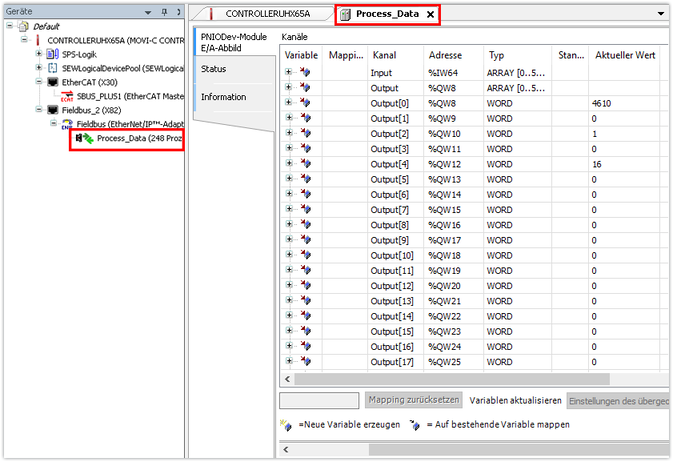Expand the Input channel row
The height and width of the screenshot is (462, 673).
click(289, 73)
